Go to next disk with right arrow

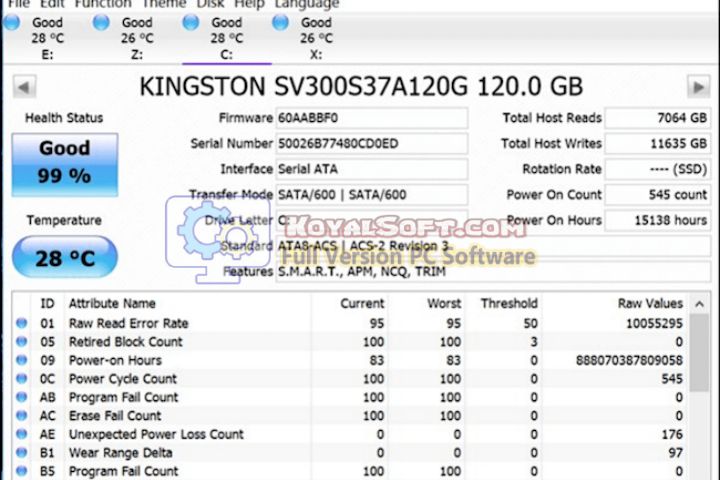coord(698,87)
